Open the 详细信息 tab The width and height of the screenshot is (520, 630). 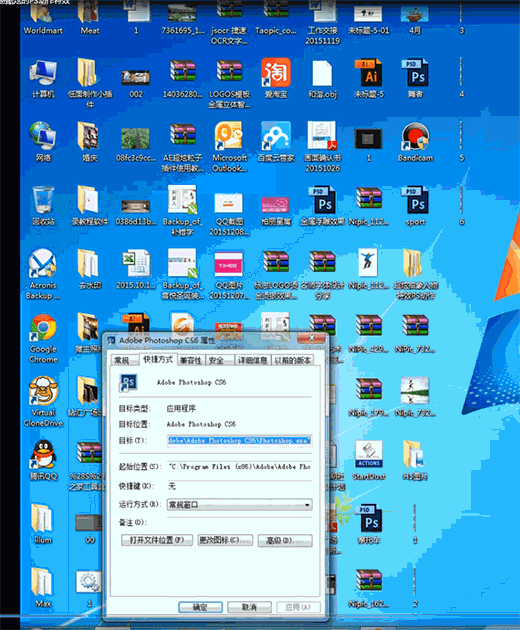[x=252, y=360]
